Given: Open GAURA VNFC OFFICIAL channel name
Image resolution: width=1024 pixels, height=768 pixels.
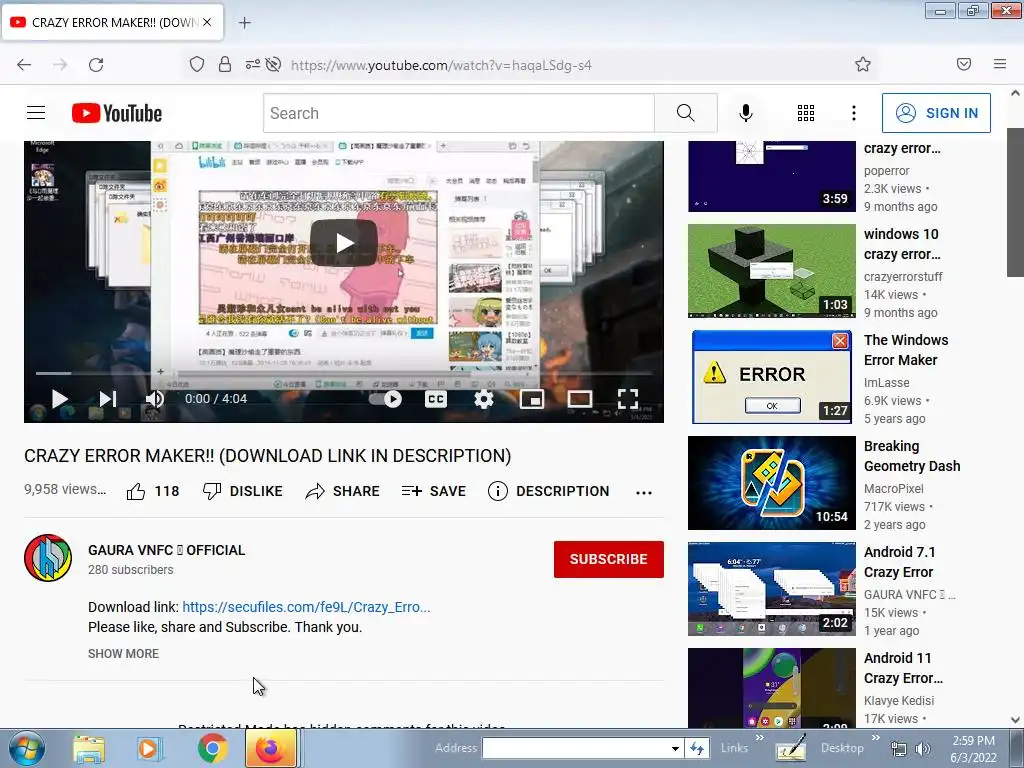Looking at the screenshot, I should (x=167, y=550).
